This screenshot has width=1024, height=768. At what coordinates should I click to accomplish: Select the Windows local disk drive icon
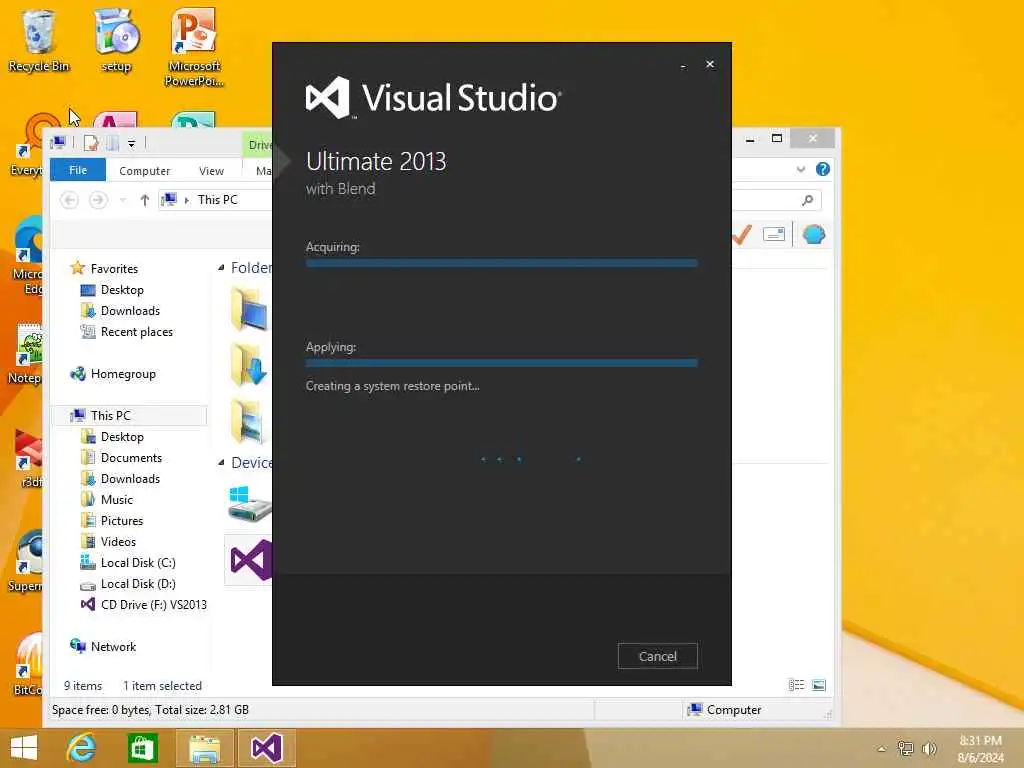pyautogui.click(x=249, y=503)
